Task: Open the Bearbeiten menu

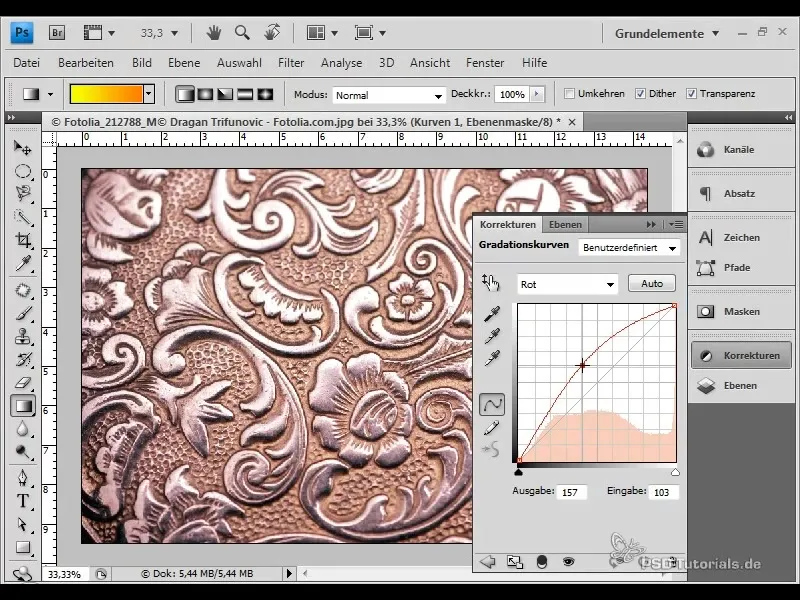Action: point(86,63)
